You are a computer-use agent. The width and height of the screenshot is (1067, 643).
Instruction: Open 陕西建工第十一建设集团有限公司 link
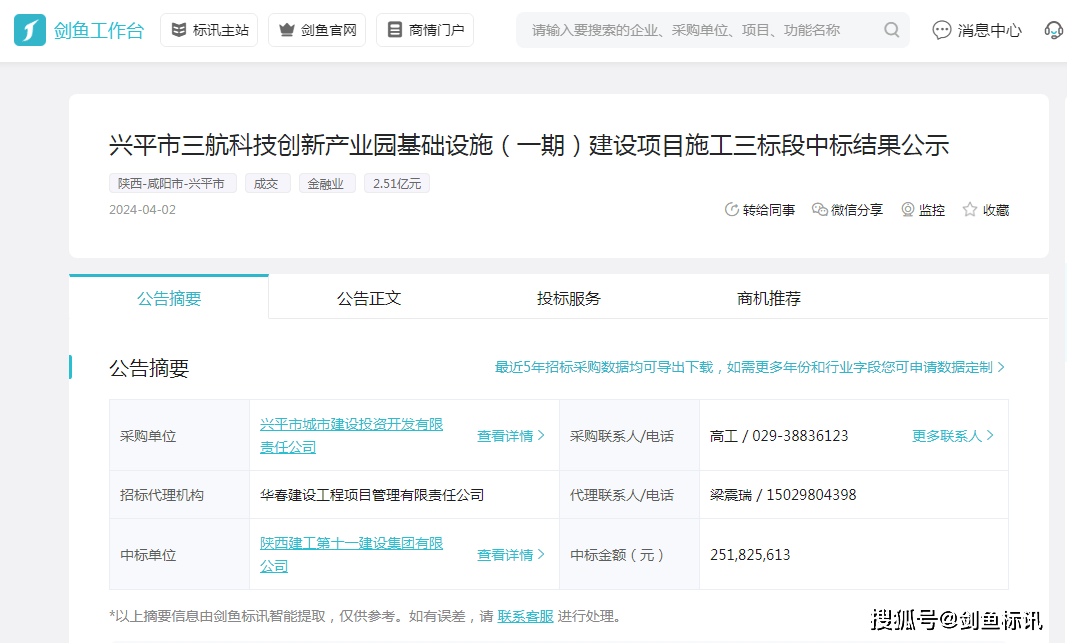[351, 555]
